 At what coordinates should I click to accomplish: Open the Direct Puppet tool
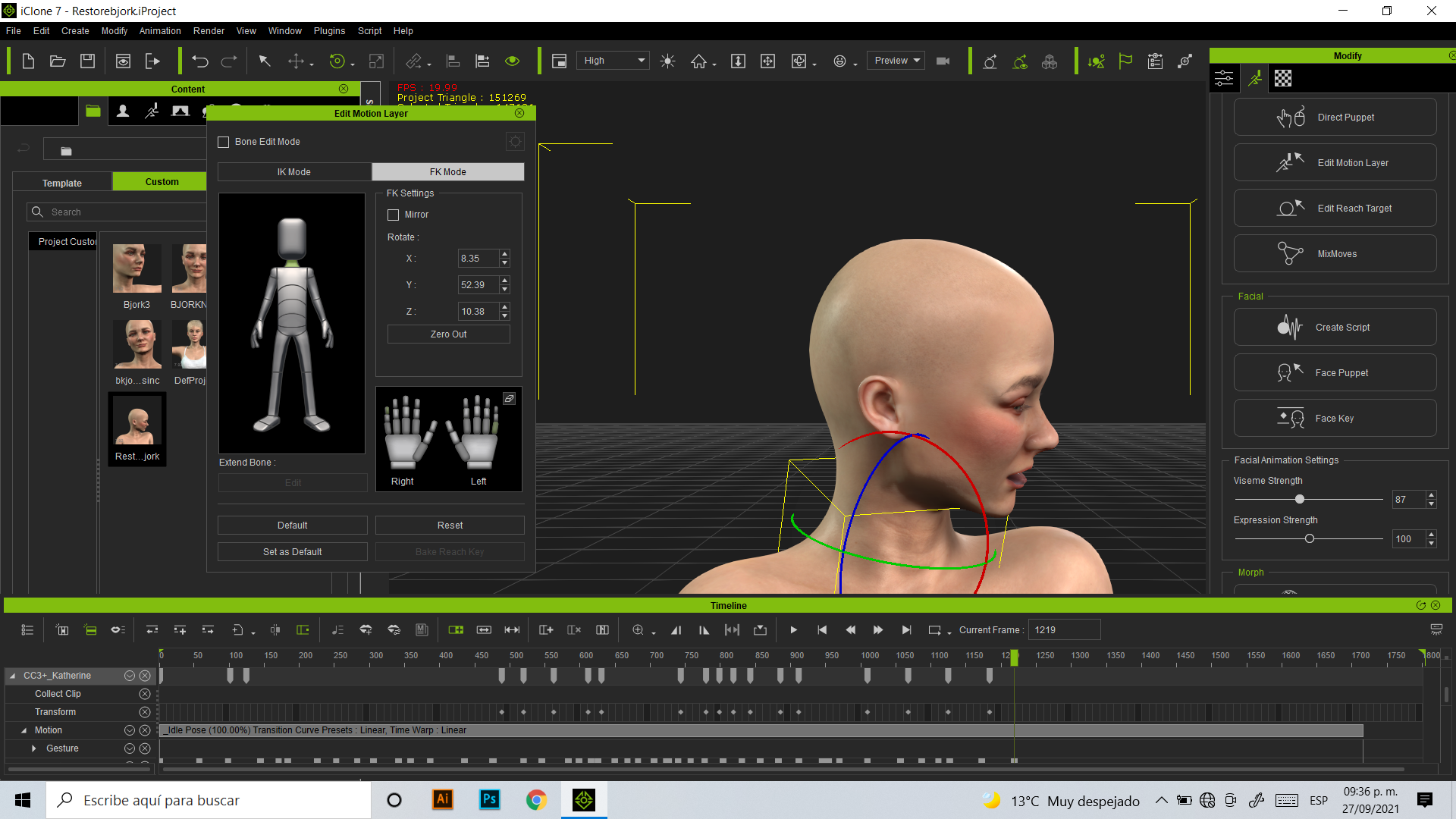pyautogui.click(x=1335, y=118)
